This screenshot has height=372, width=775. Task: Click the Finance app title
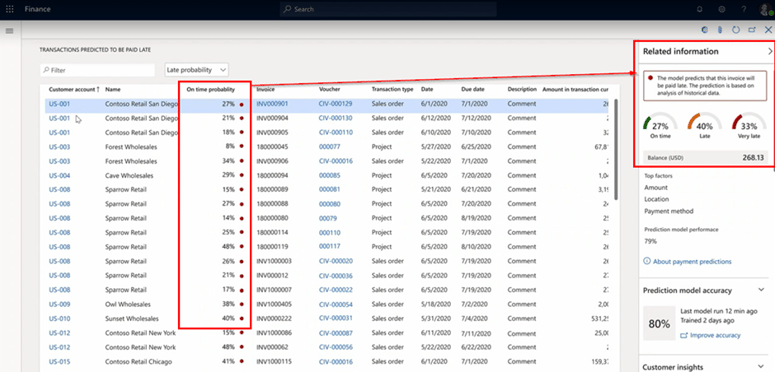pos(38,9)
